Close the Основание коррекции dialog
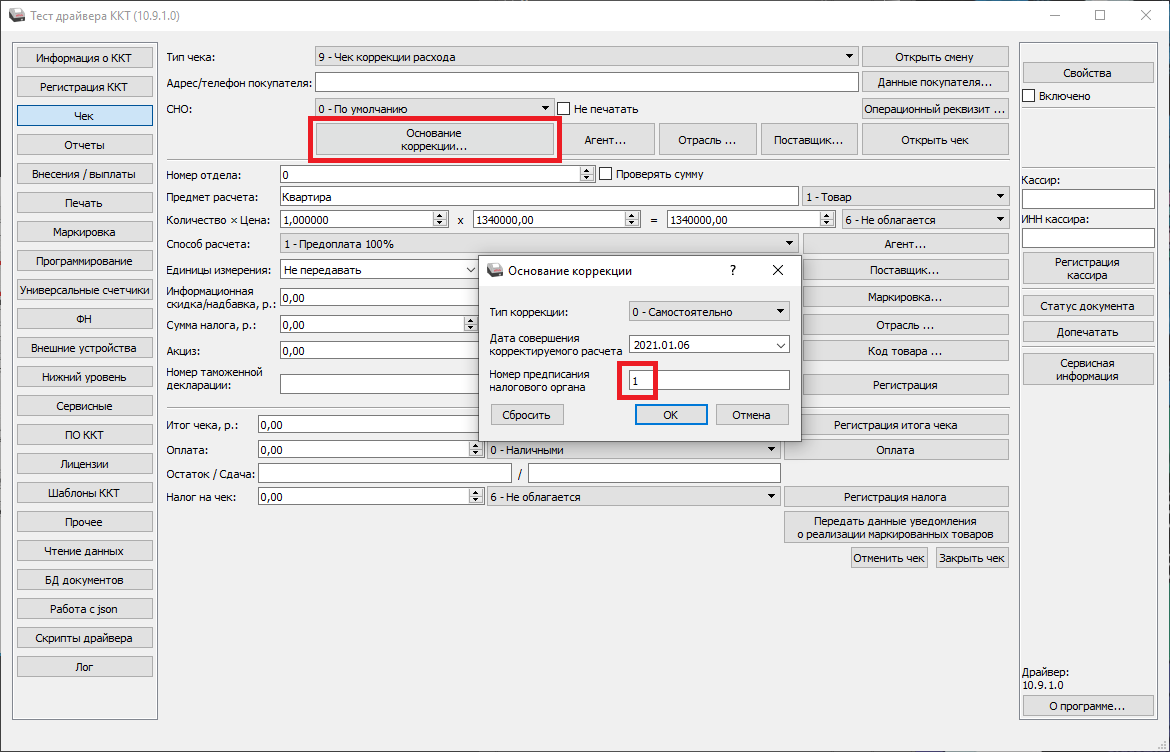The height and width of the screenshot is (752, 1170). pyautogui.click(x=777, y=271)
